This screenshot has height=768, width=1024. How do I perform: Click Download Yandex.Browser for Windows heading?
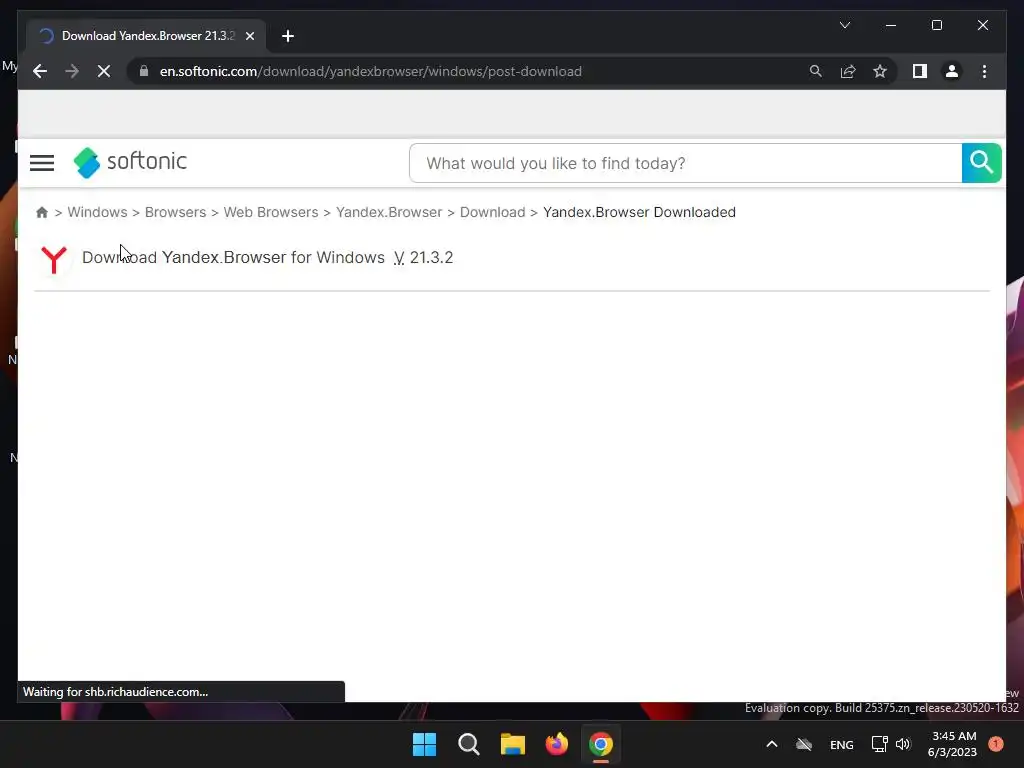(233, 257)
